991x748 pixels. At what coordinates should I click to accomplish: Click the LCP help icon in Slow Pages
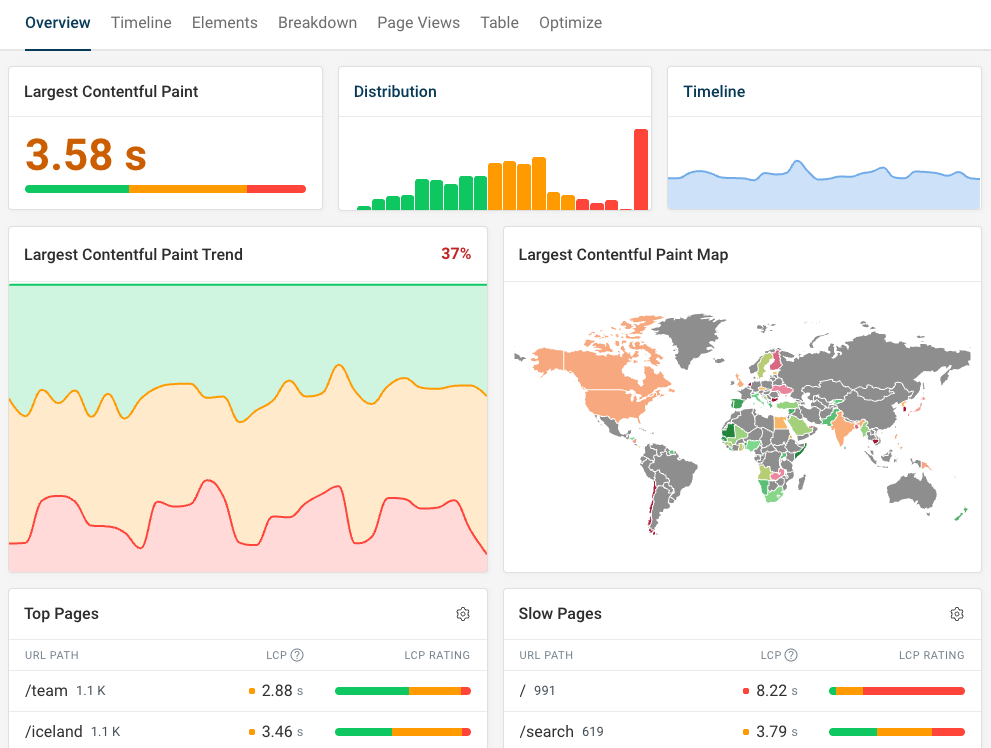(x=789, y=655)
